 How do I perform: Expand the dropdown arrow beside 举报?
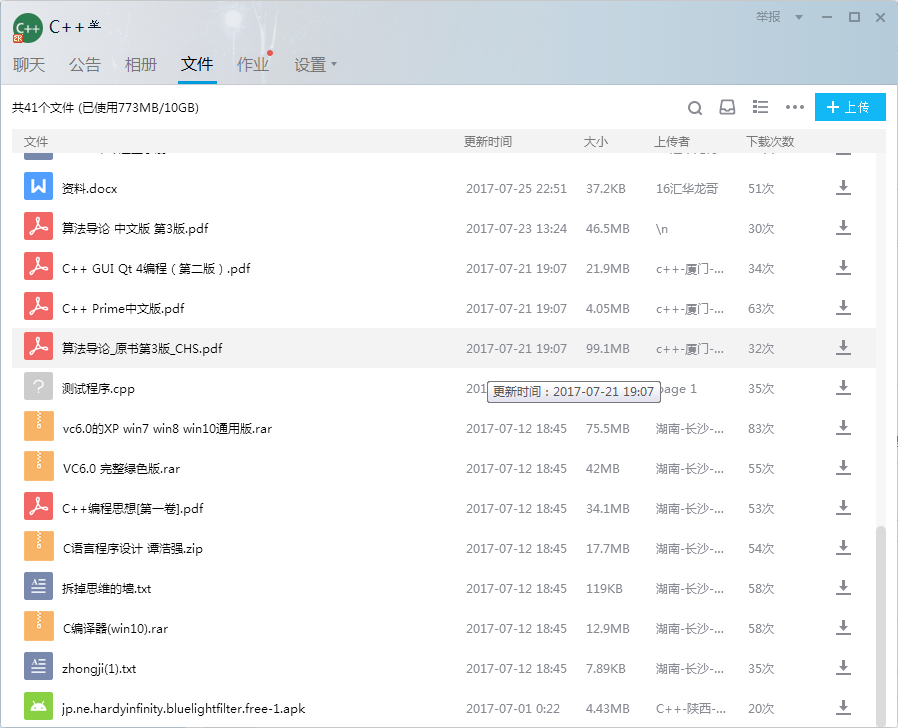click(x=799, y=18)
